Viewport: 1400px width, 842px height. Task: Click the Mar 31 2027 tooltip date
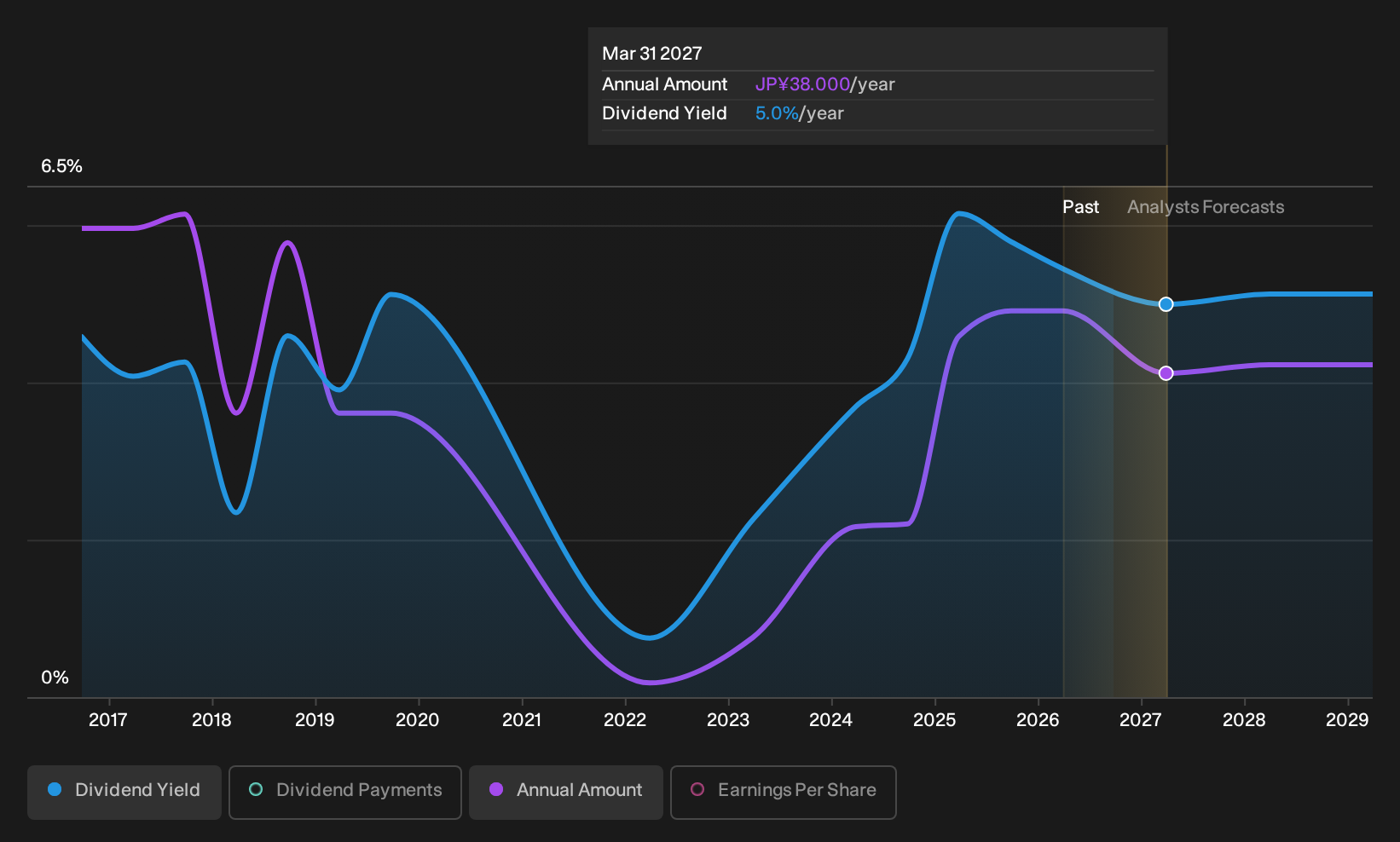point(652,54)
